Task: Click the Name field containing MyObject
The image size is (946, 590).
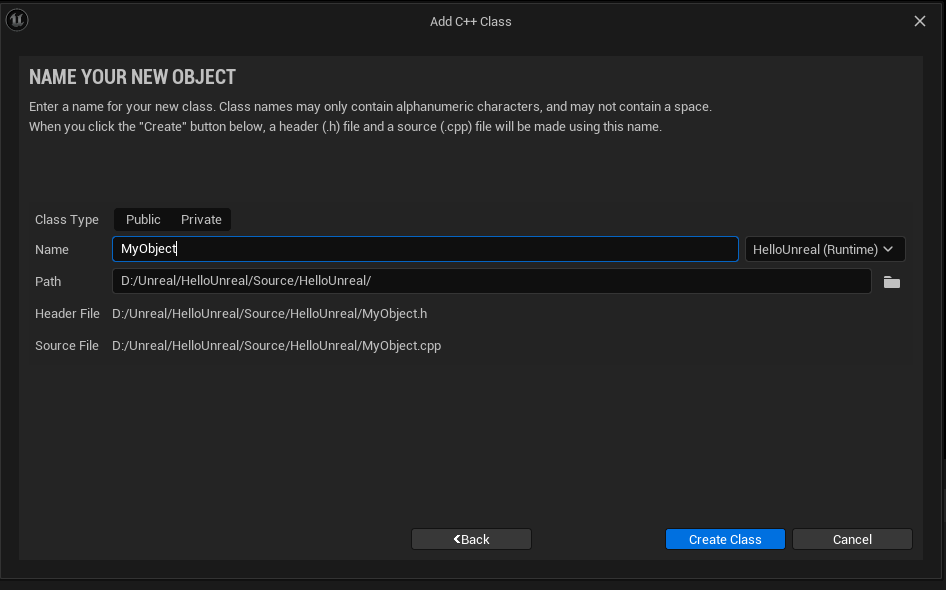Action: (x=425, y=249)
